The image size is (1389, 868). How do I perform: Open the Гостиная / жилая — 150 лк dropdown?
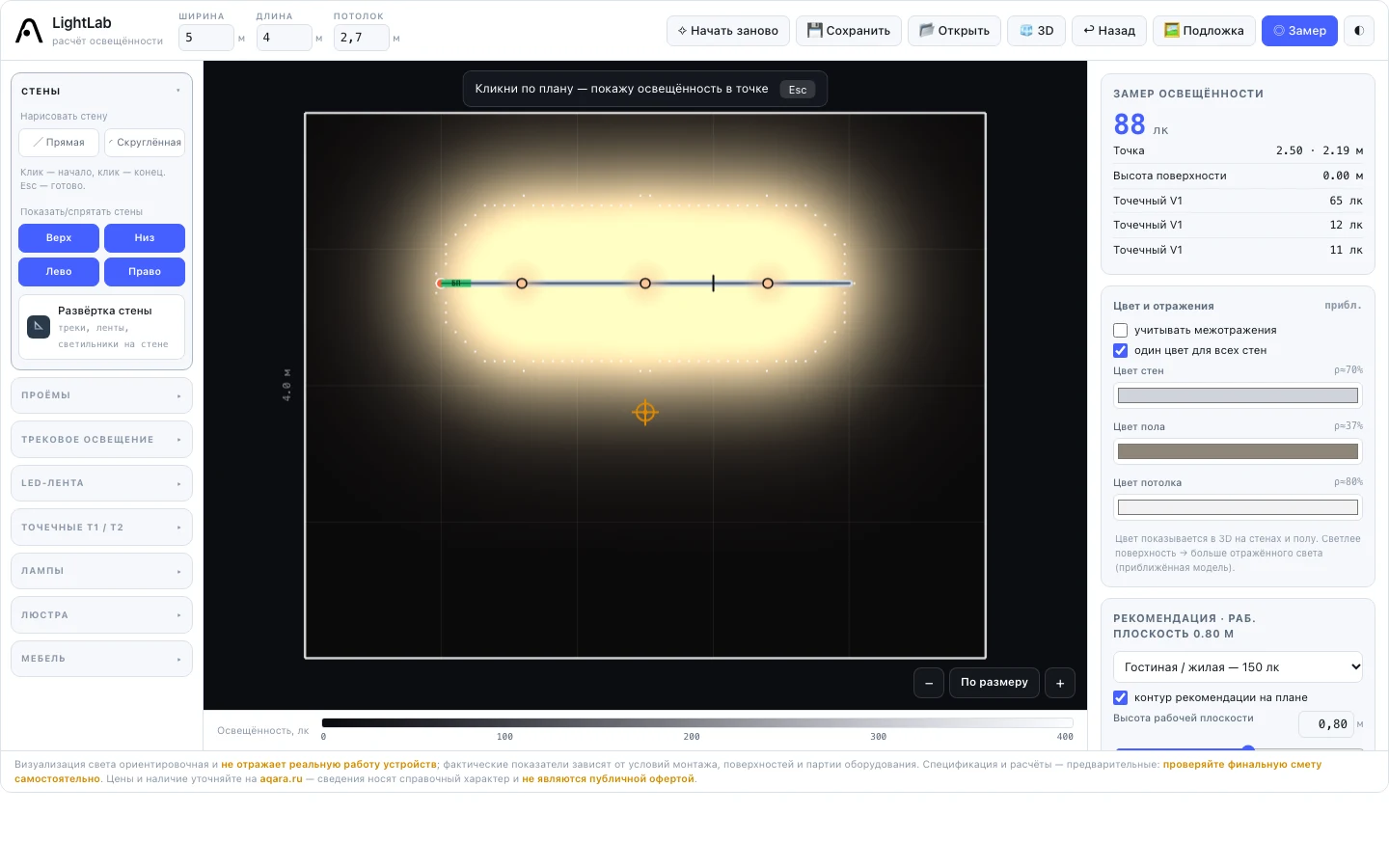(x=1239, y=666)
